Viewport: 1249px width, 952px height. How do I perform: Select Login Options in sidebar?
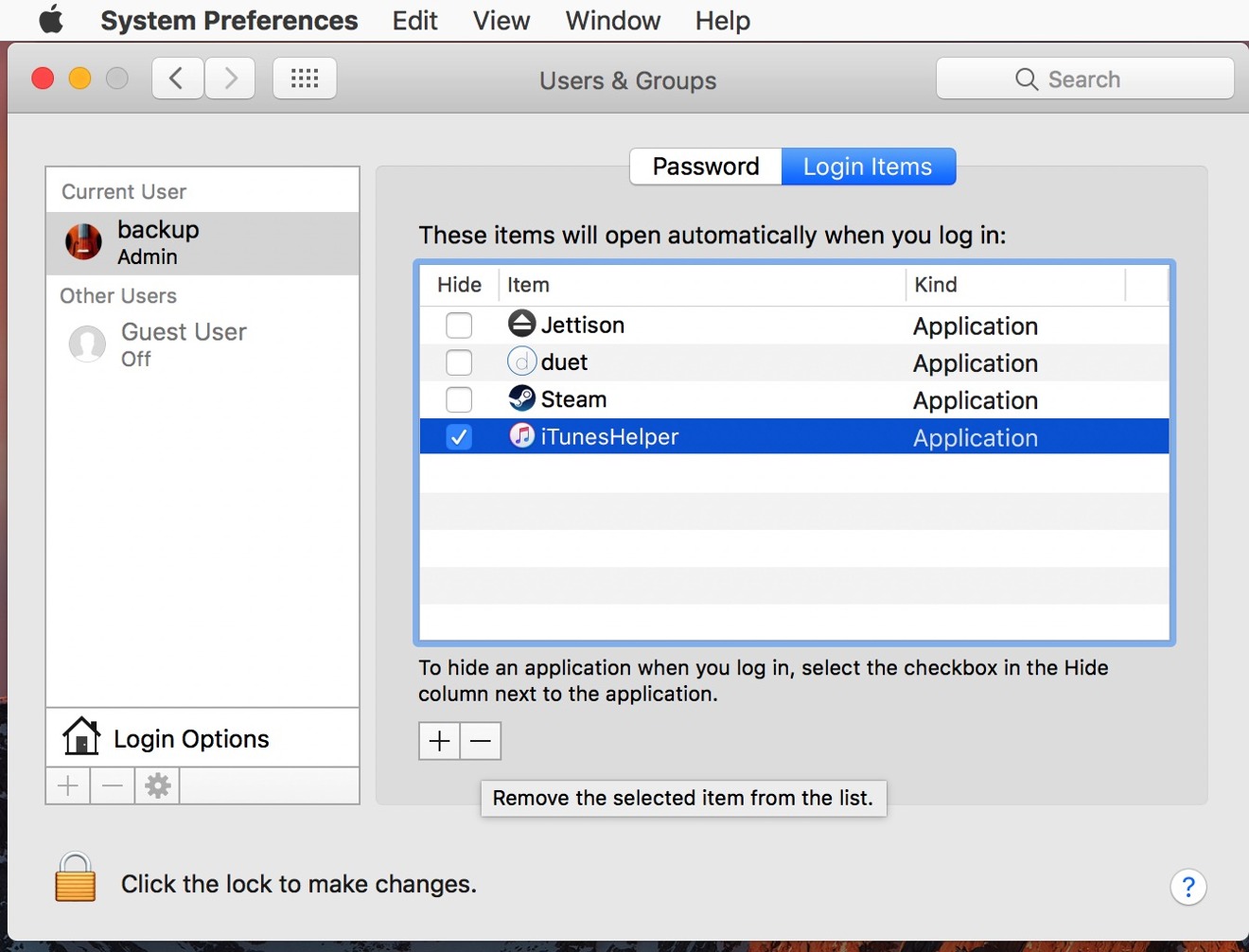point(202,737)
